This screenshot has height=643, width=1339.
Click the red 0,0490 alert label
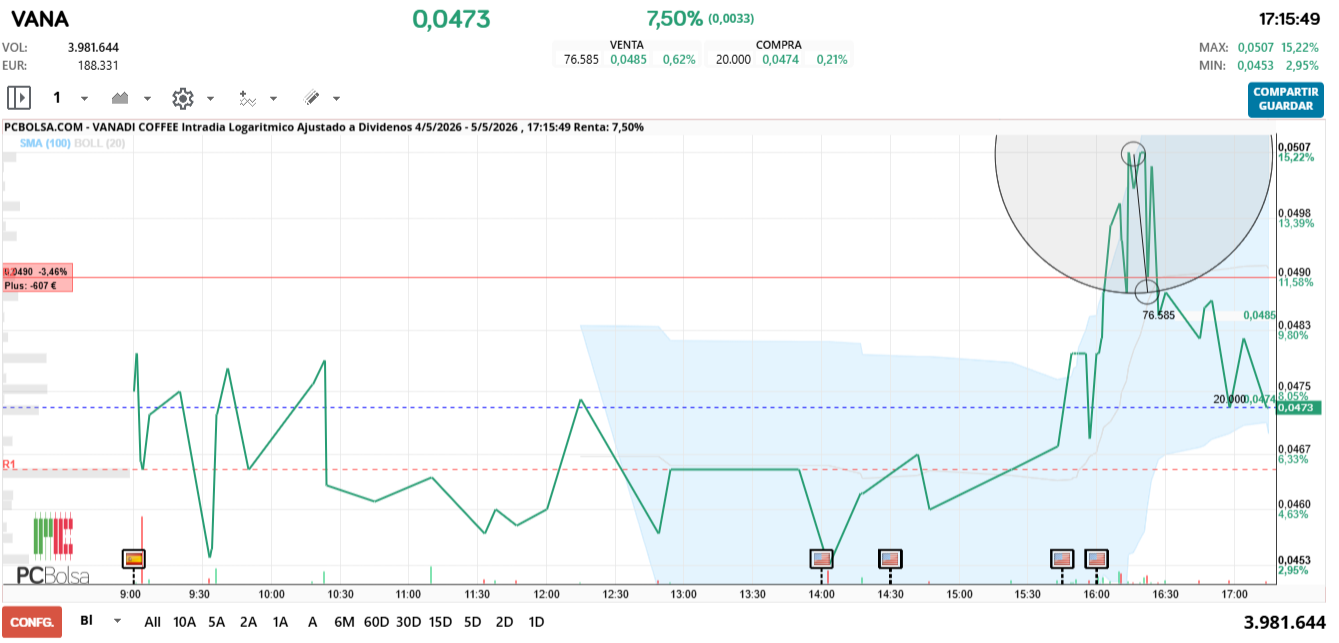37,278
